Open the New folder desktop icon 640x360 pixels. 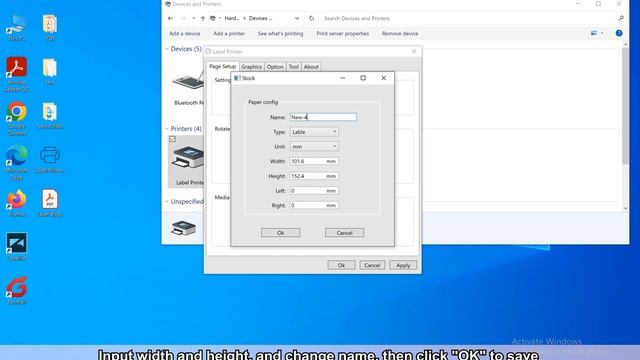50,116
